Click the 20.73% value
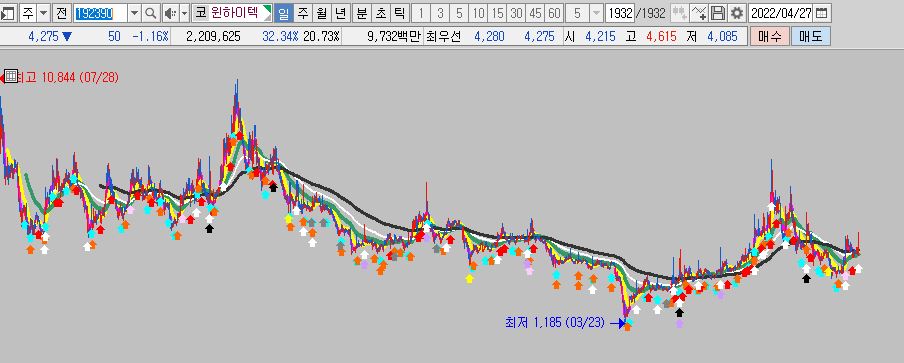 tap(321, 37)
